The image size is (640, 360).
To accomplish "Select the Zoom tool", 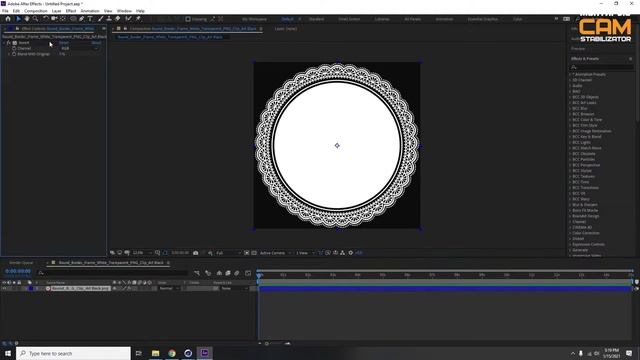I will 36,19.
